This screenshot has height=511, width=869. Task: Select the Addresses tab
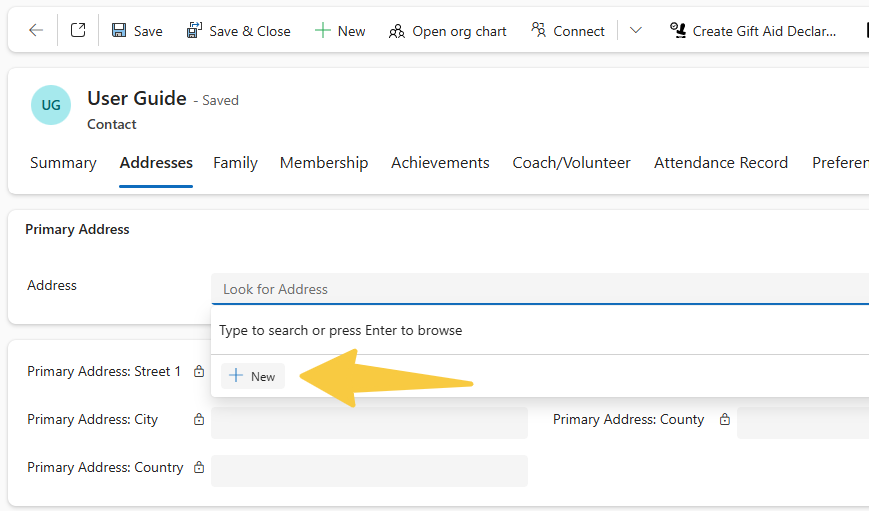(156, 163)
